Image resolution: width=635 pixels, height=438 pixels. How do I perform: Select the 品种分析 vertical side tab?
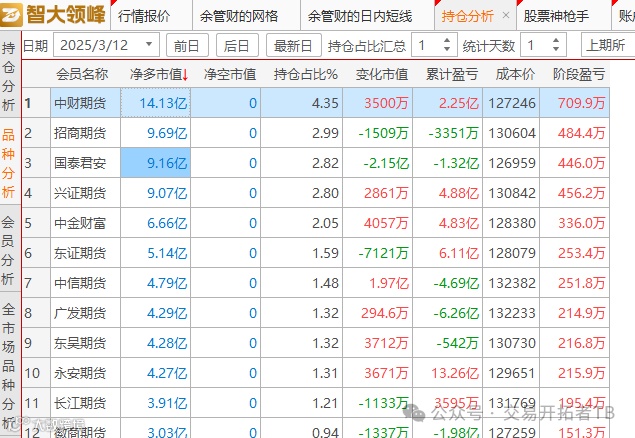pos(9,163)
